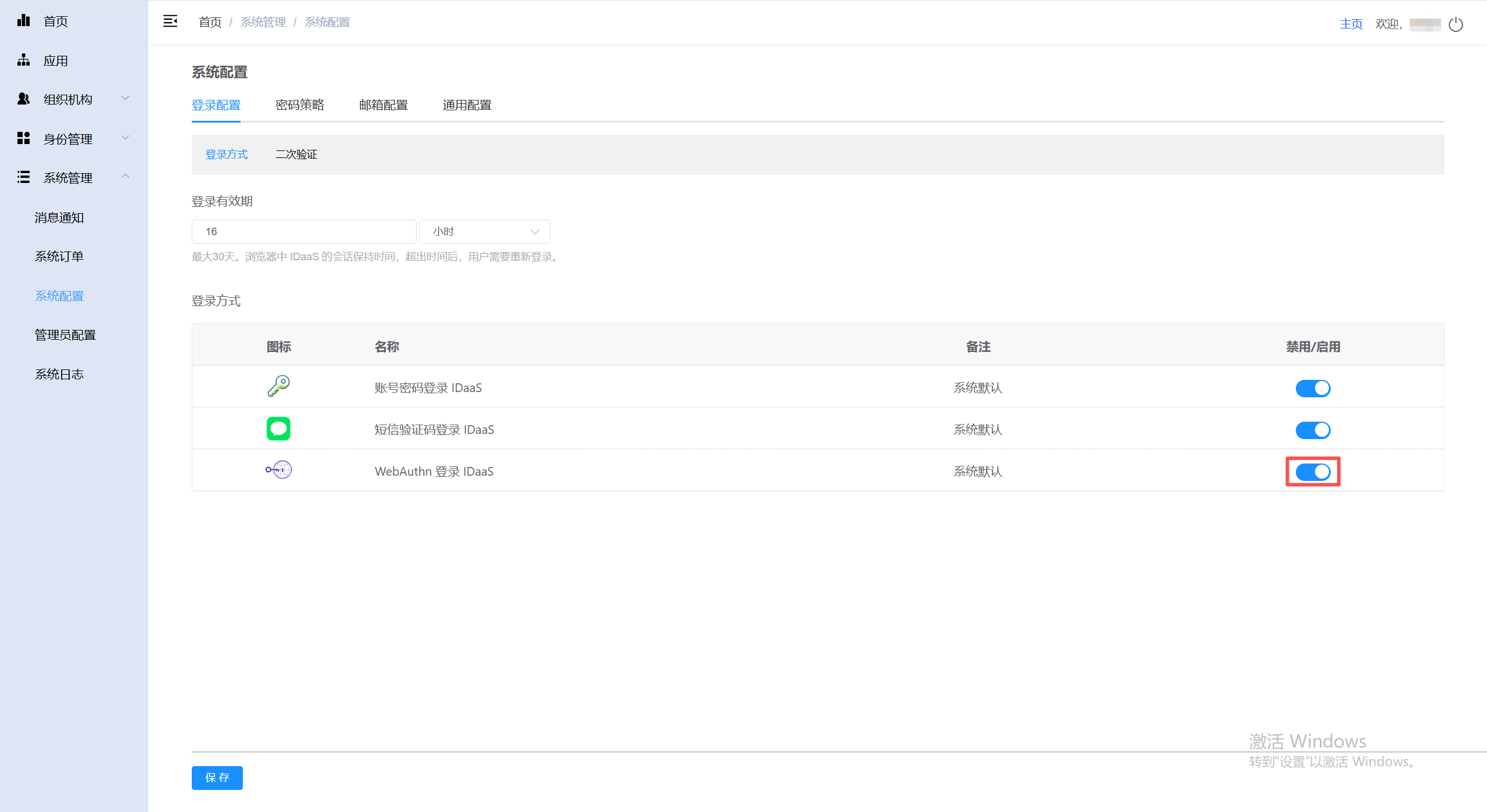The image size is (1487, 812).
Task: Switch to the 密码策略 tab
Action: 299,105
